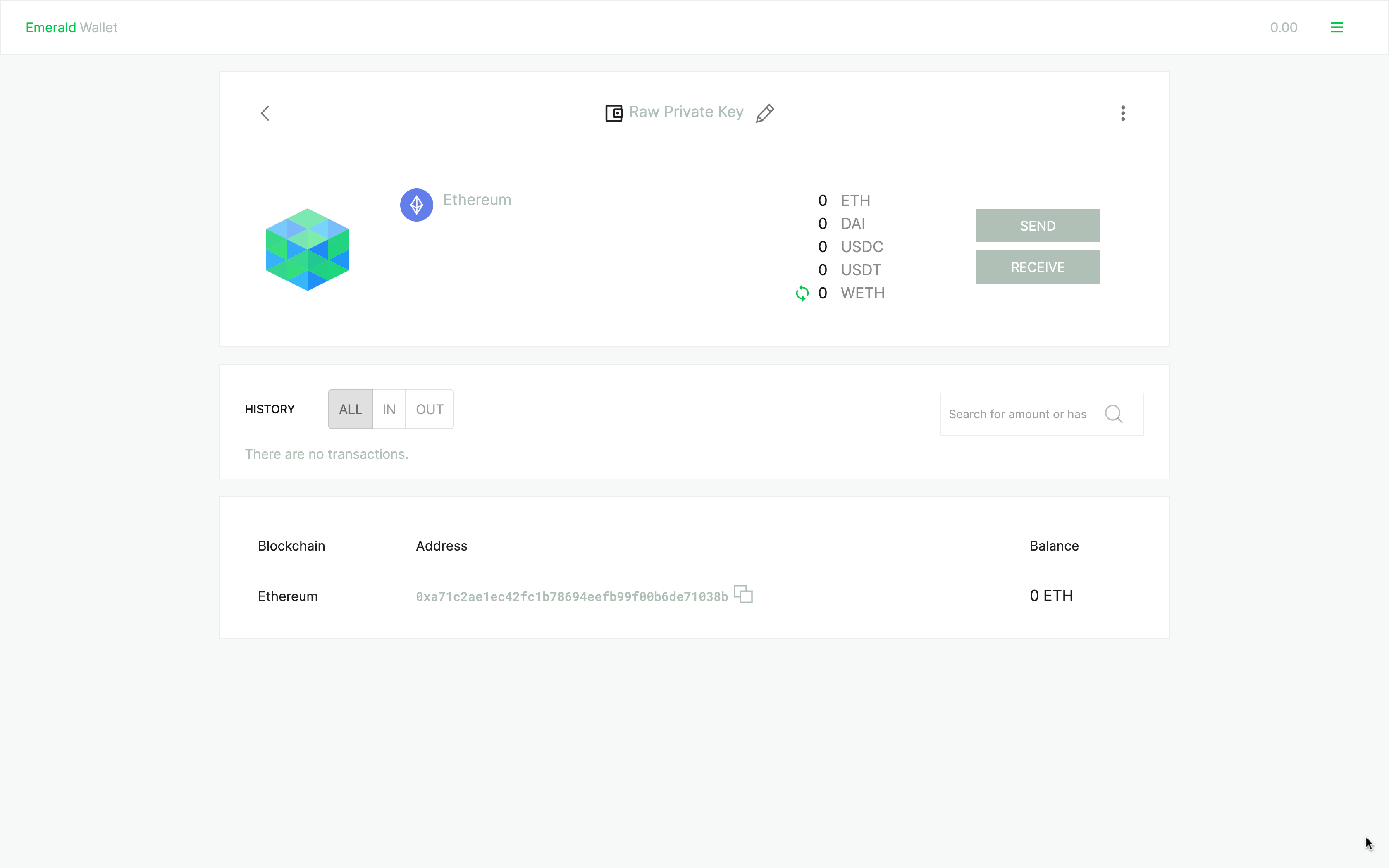Click the Emerald Wallet logo text
The image size is (1389, 868).
[72, 28]
